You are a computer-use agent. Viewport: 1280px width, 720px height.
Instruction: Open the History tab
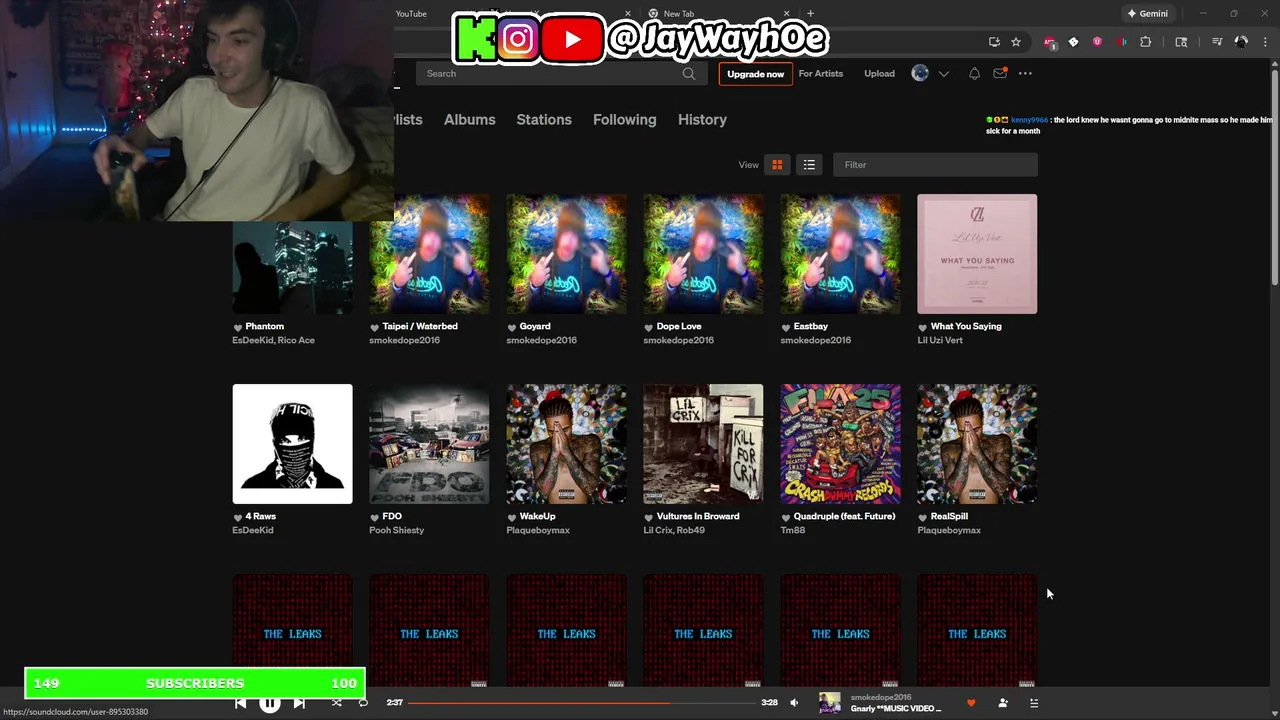click(x=702, y=119)
